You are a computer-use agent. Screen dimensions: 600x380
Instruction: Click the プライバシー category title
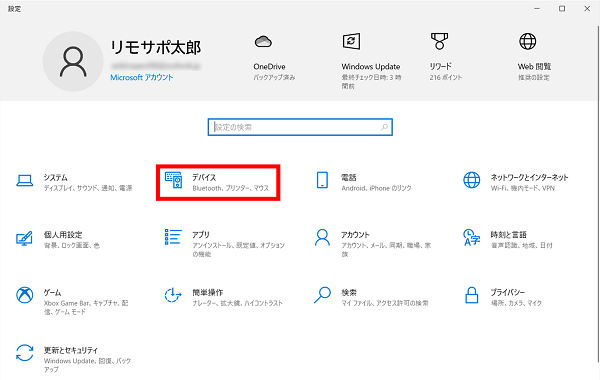pos(508,292)
